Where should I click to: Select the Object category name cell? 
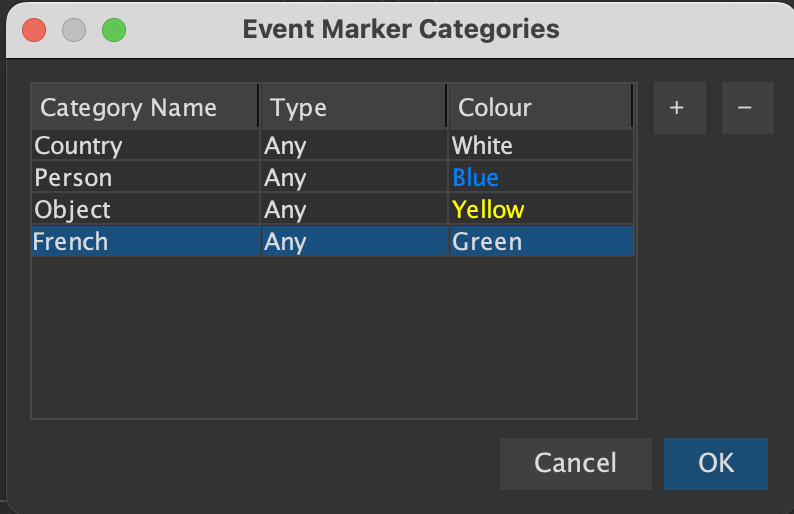(x=145, y=210)
